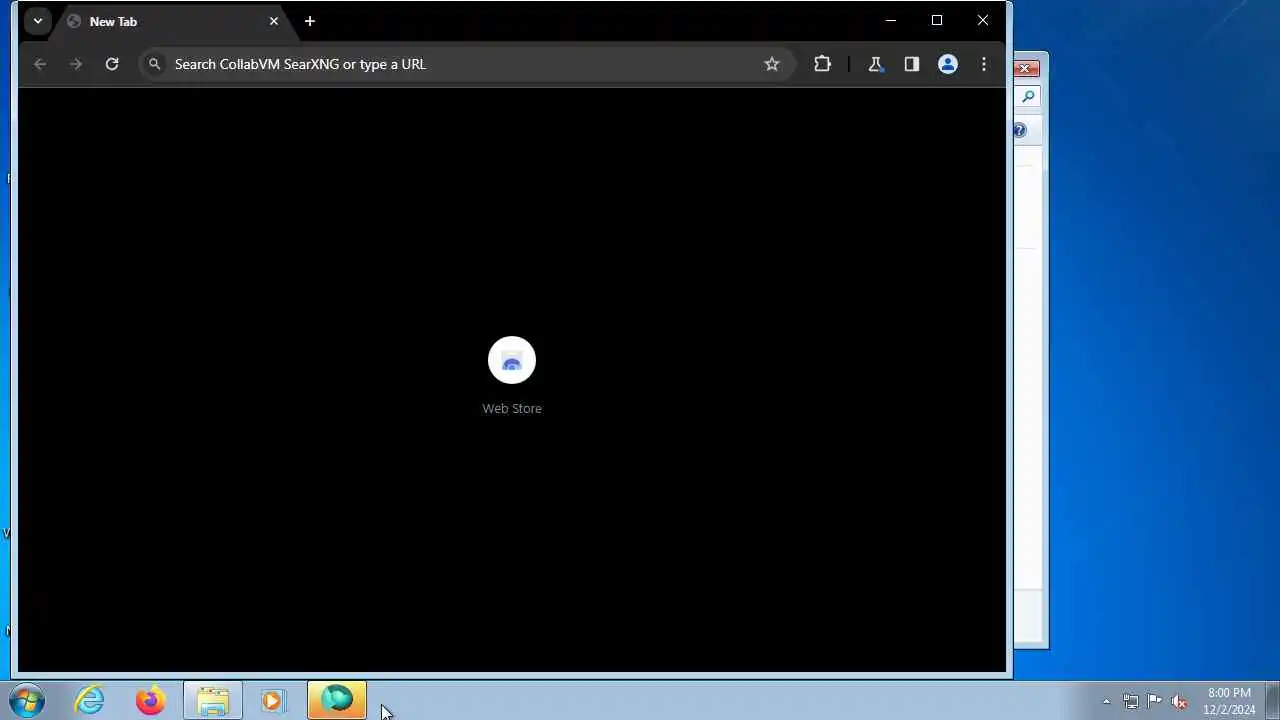Open the clock showing 8:00 PM
1280x720 pixels.
(x=1229, y=701)
